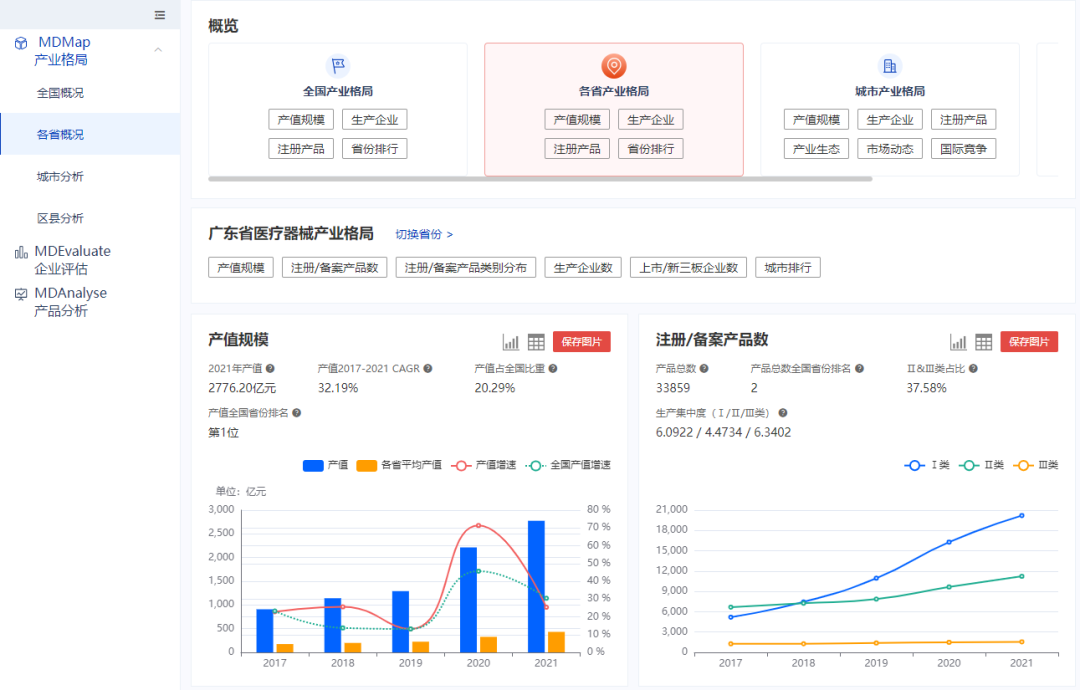Click the hamburger icon atop the sidebar

pyautogui.click(x=159, y=14)
